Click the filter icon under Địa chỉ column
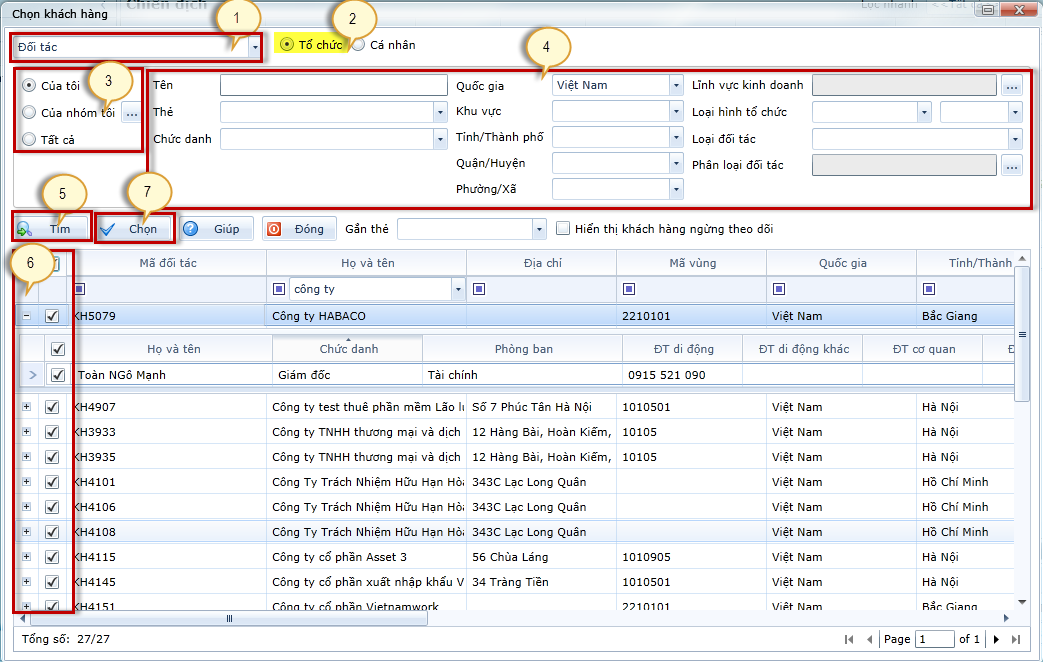The height and width of the screenshot is (662, 1043). [x=477, y=290]
